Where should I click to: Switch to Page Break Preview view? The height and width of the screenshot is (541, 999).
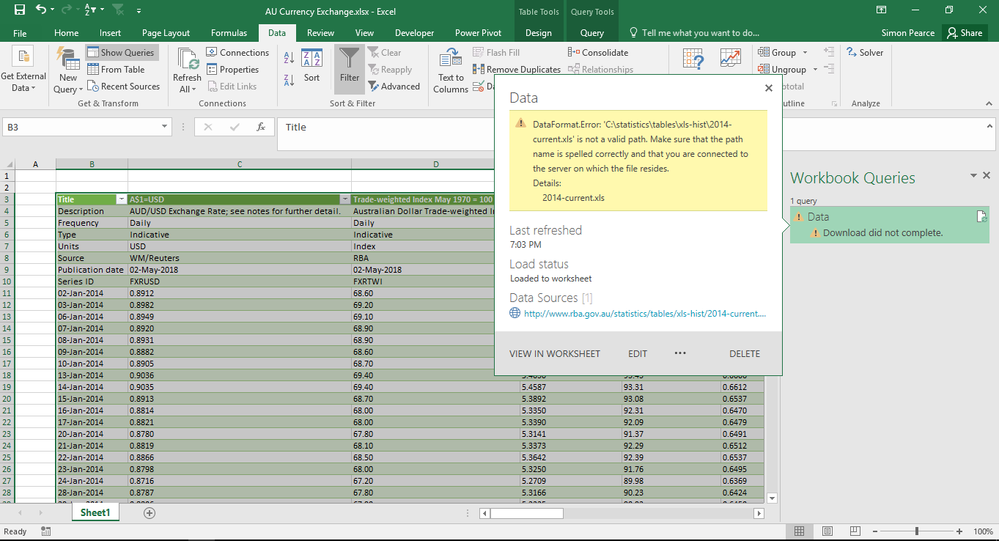point(855,531)
